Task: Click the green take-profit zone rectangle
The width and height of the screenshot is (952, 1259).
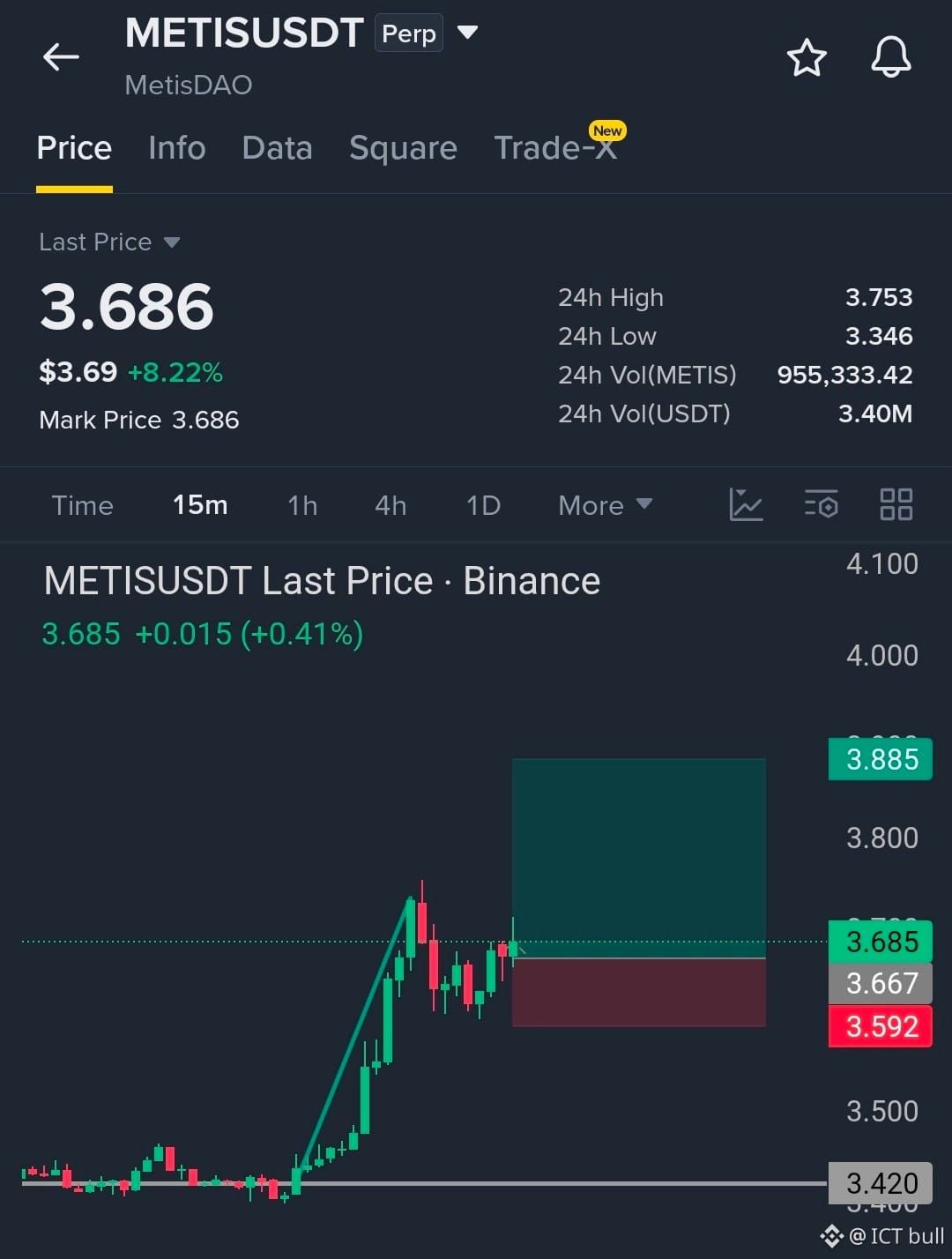Action: coord(639,858)
